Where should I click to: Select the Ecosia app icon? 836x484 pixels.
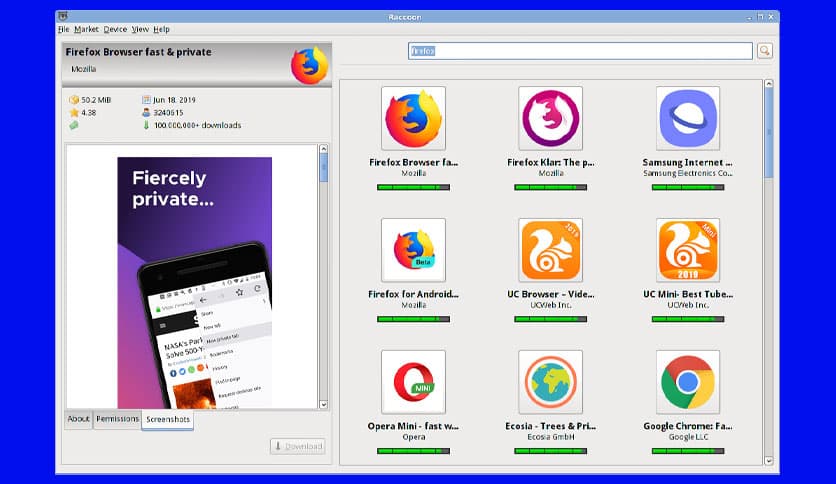(550, 382)
